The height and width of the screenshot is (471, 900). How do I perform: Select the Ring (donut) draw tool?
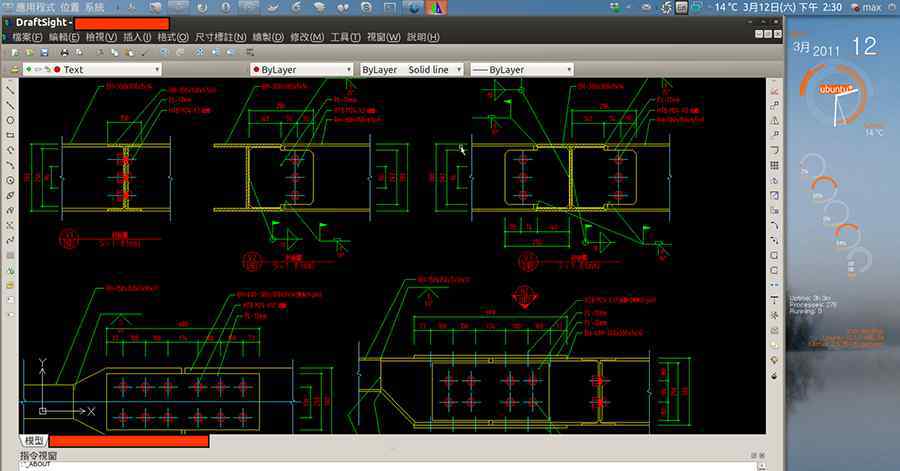coord(10,180)
